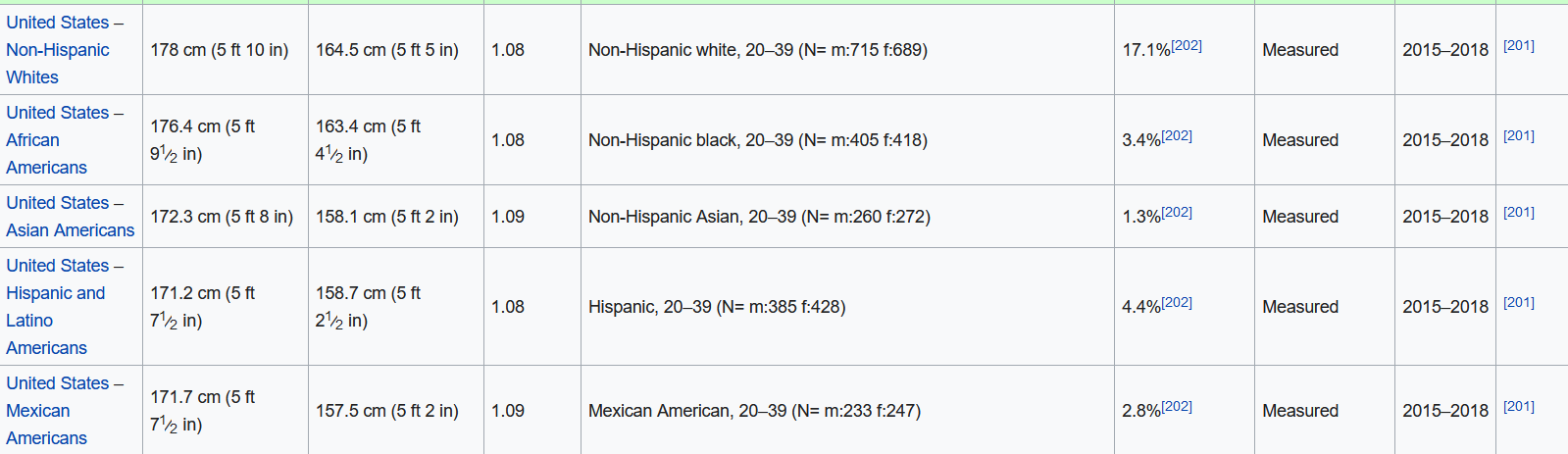
Task: Click Measured in Non-Hispanic Asian row
Action: pos(1300,217)
